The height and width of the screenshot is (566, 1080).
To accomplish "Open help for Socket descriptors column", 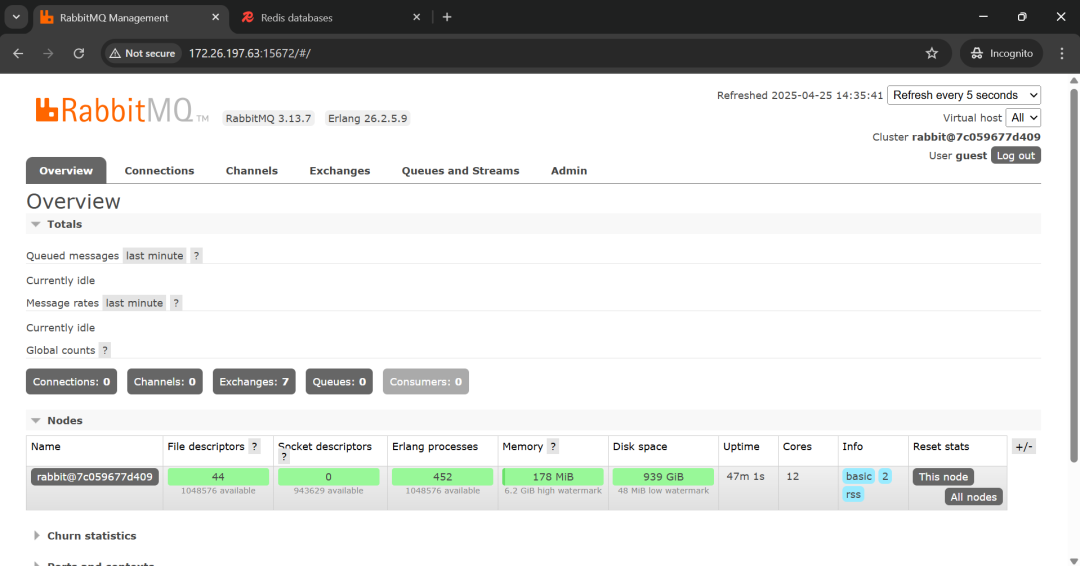I will (284, 457).
